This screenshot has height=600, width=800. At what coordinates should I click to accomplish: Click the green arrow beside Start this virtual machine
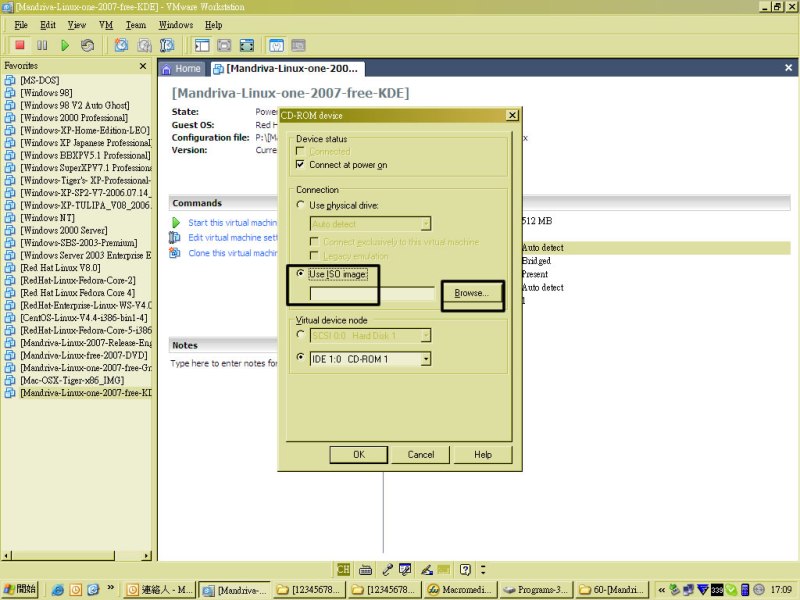pyautogui.click(x=176, y=222)
